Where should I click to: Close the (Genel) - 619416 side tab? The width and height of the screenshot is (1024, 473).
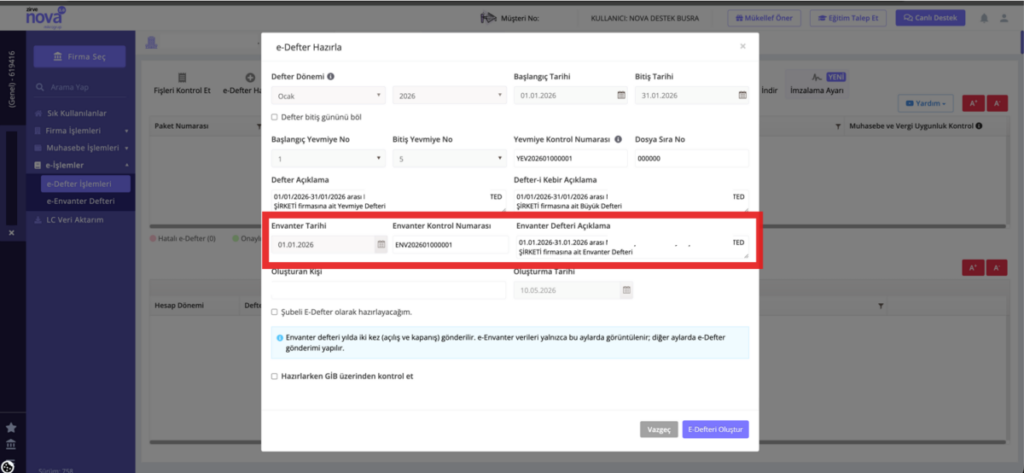pyautogui.click(x=11, y=233)
